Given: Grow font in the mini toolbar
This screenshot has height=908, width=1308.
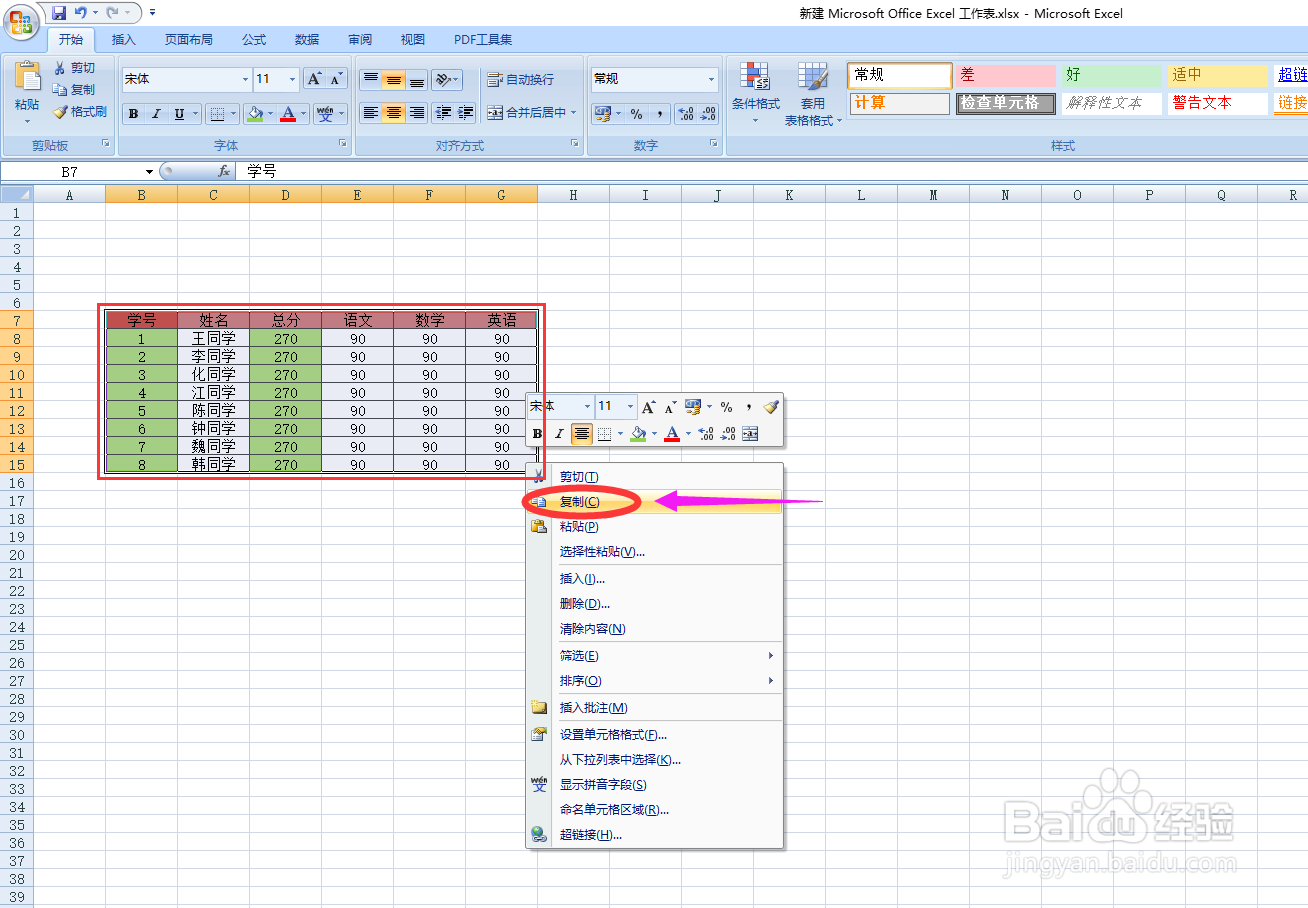Looking at the screenshot, I should [649, 407].
